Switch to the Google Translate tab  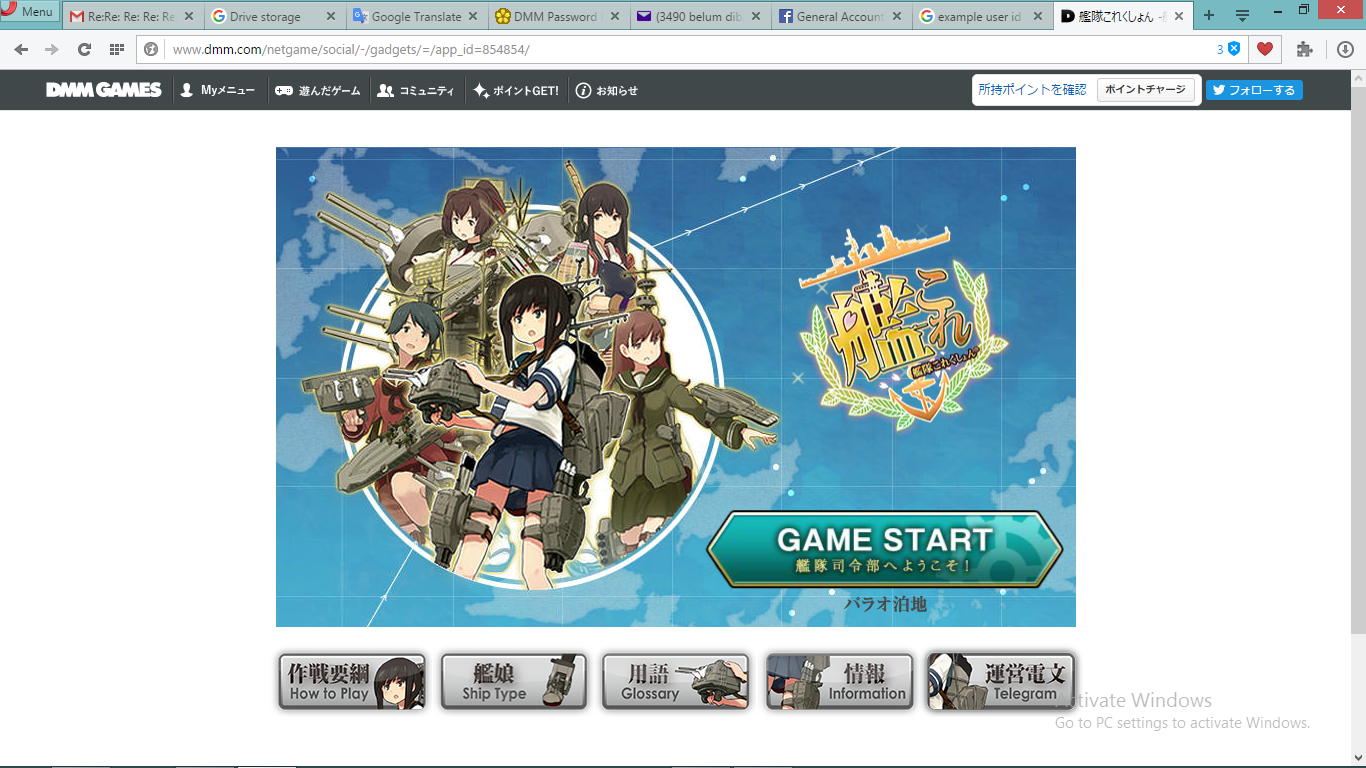coord(416,17)
